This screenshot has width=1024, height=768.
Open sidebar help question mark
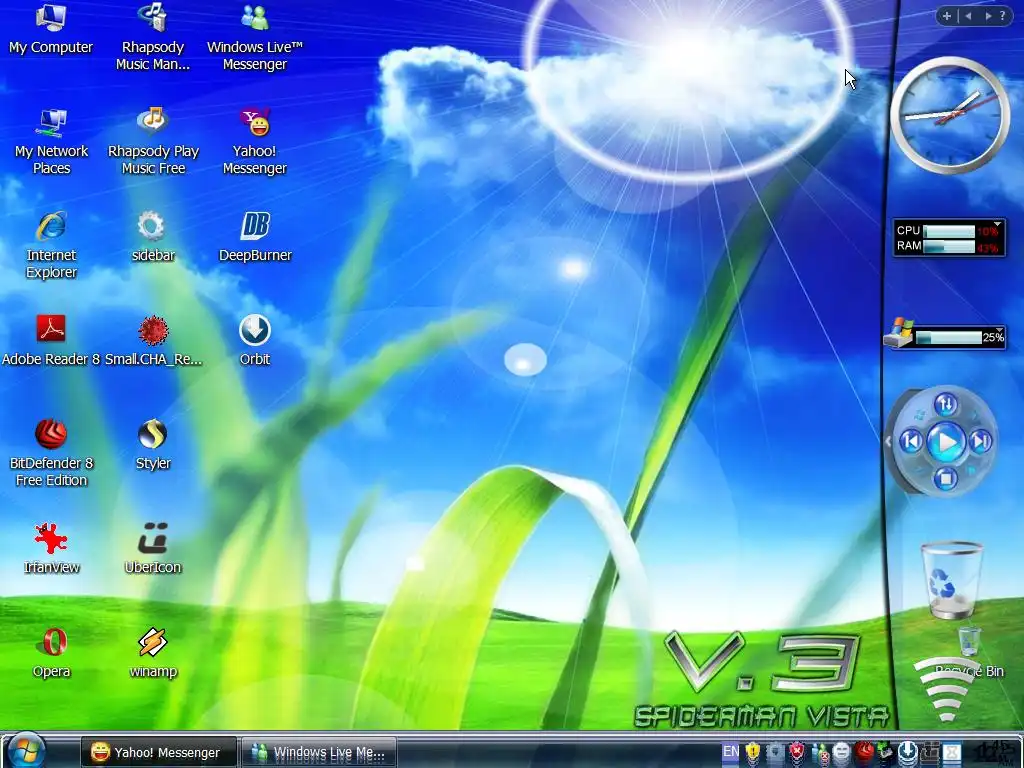(1002, 16)
